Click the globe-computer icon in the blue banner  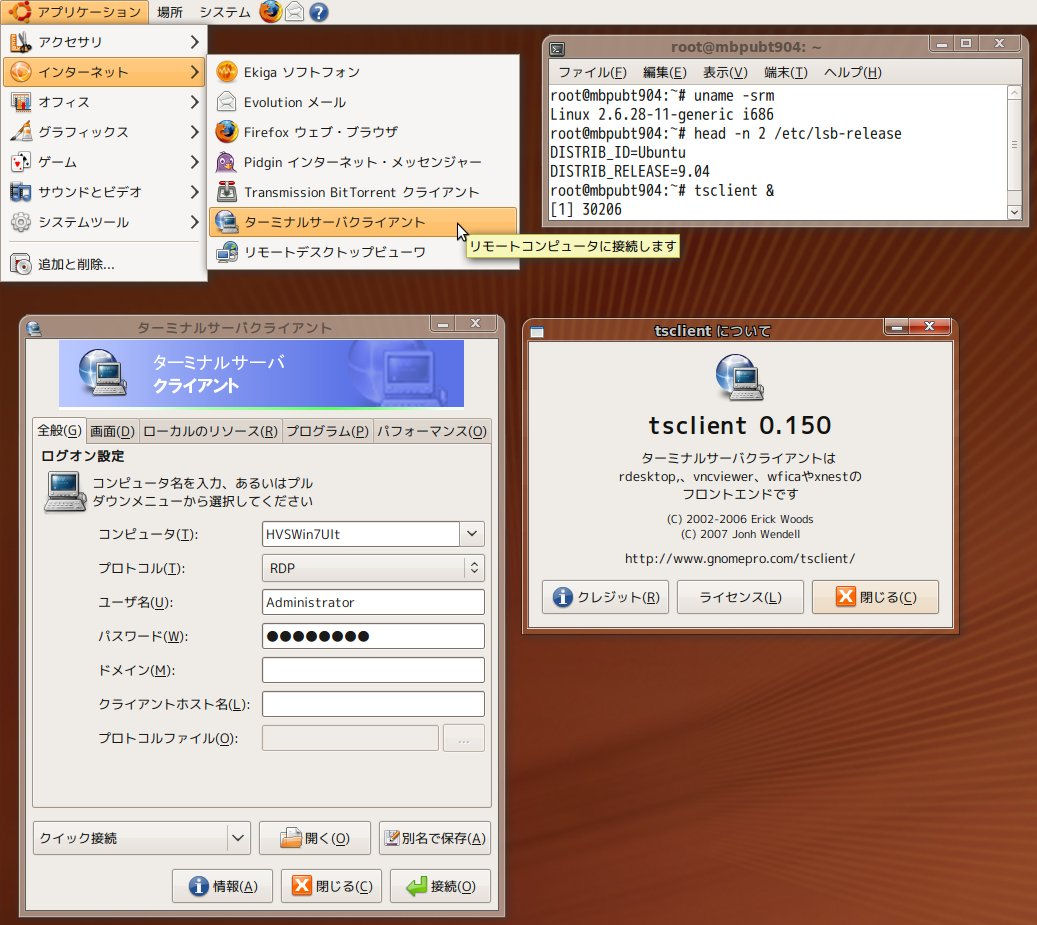pyautogui.click(x=102, y=373)
